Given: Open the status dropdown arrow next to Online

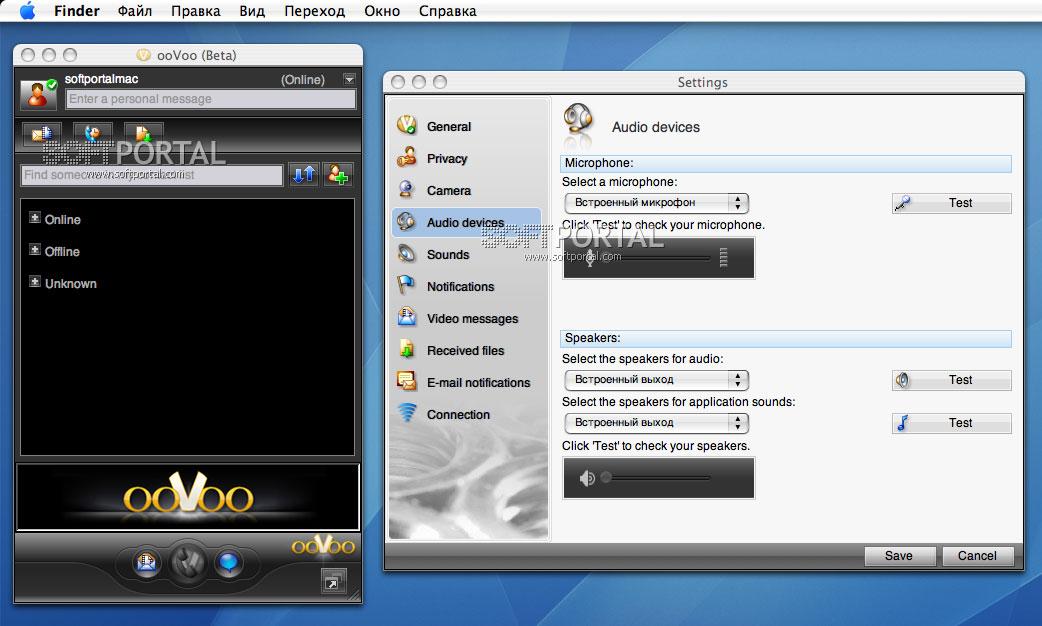Looking at the screenshot, I should (349, 79).
